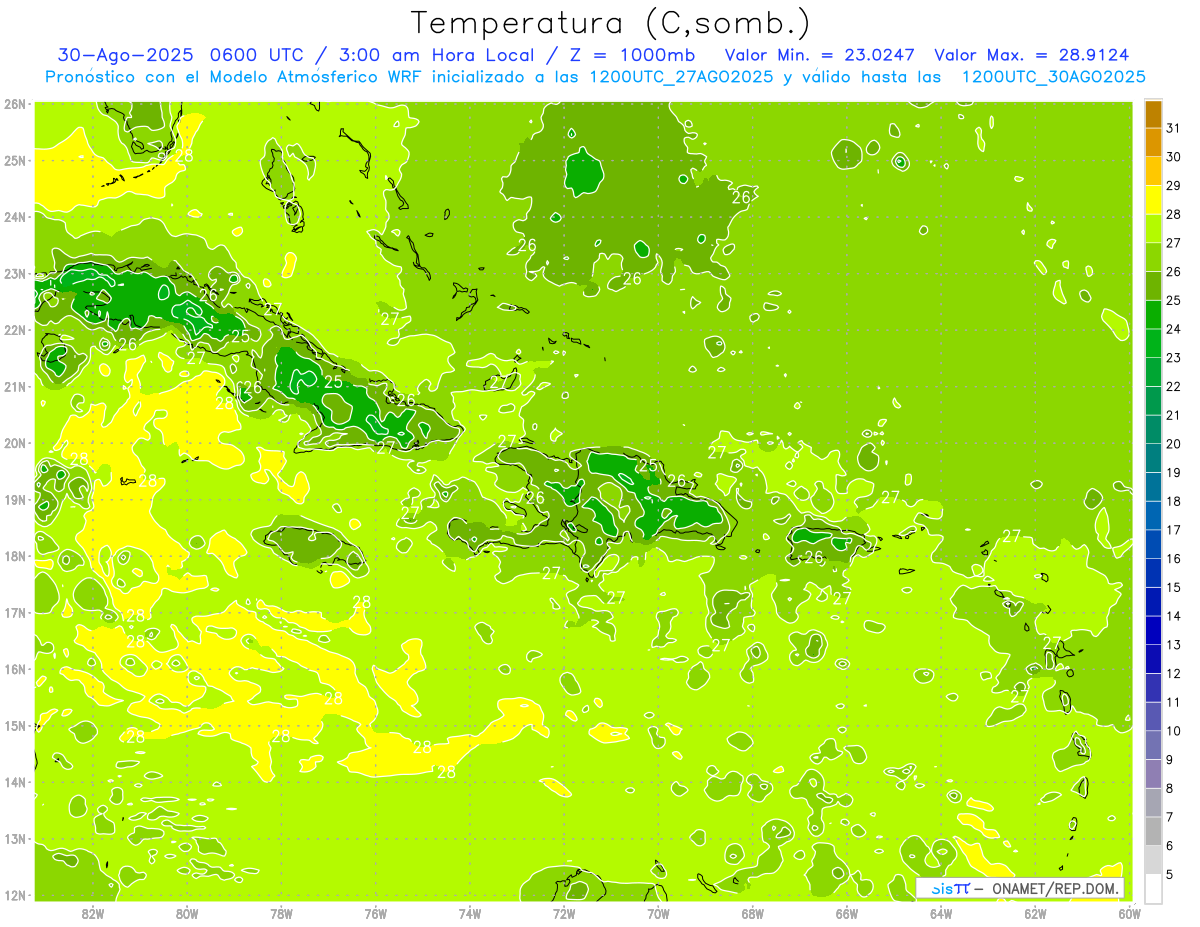Image resolution: width=1200 pixels, height=927 pixels.
Task: Click the "82W" longitude axis label
Action: (x=93, y=913)
